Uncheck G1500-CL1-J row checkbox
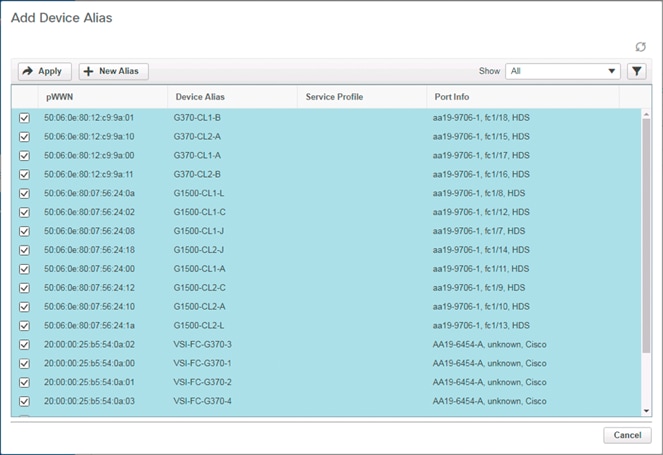This screenshot has width=663, height=455. [25, 231]
